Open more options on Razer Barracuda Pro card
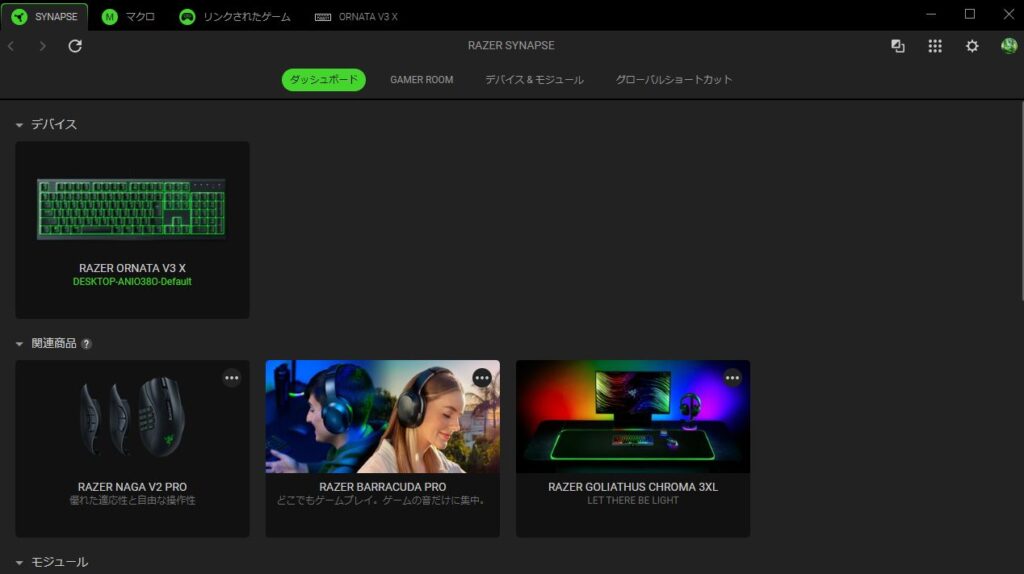This screenshot has height=574, width=1024. click(482, 378)
